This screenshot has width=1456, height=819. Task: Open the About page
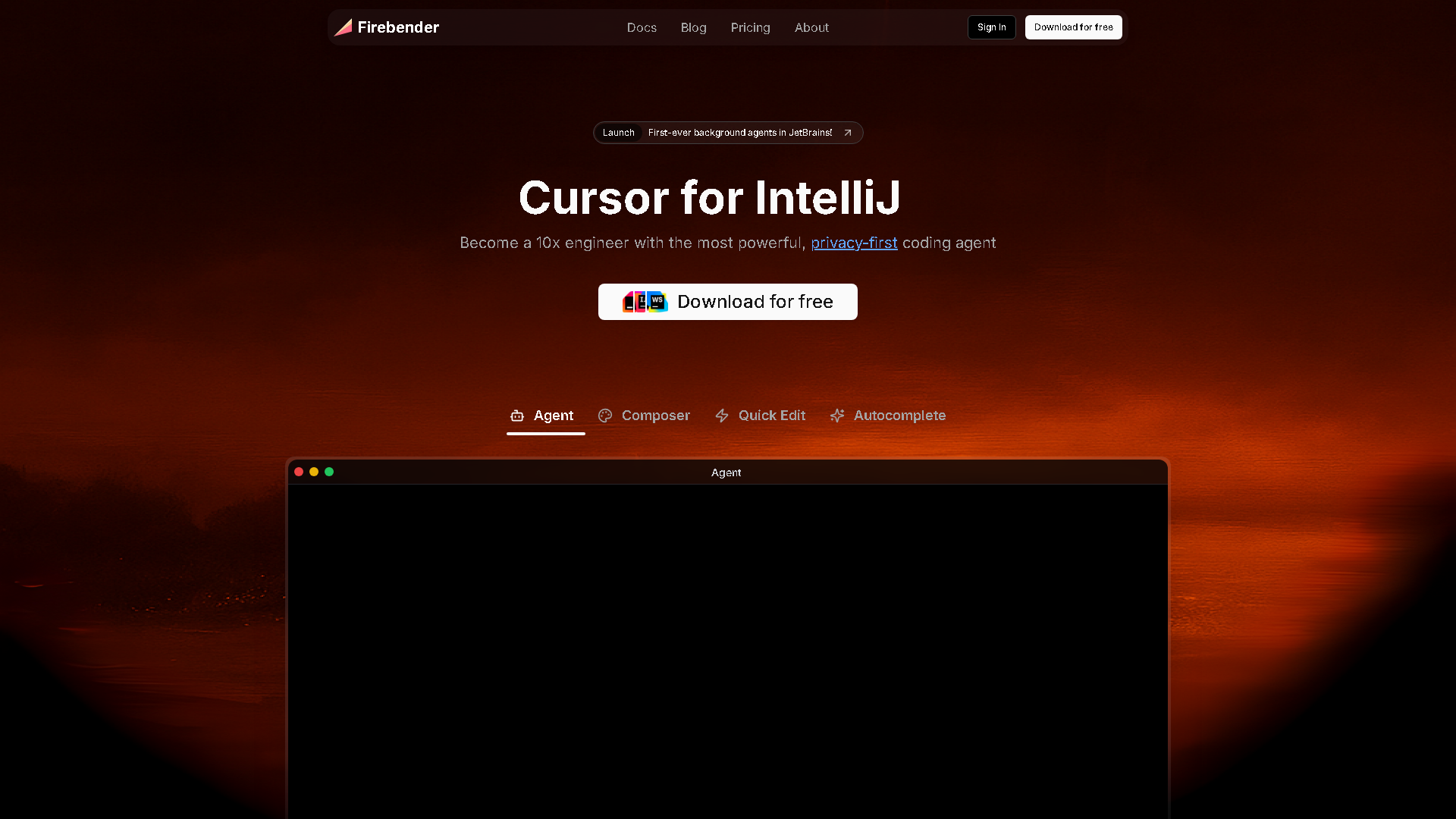(x=811, y=27)
